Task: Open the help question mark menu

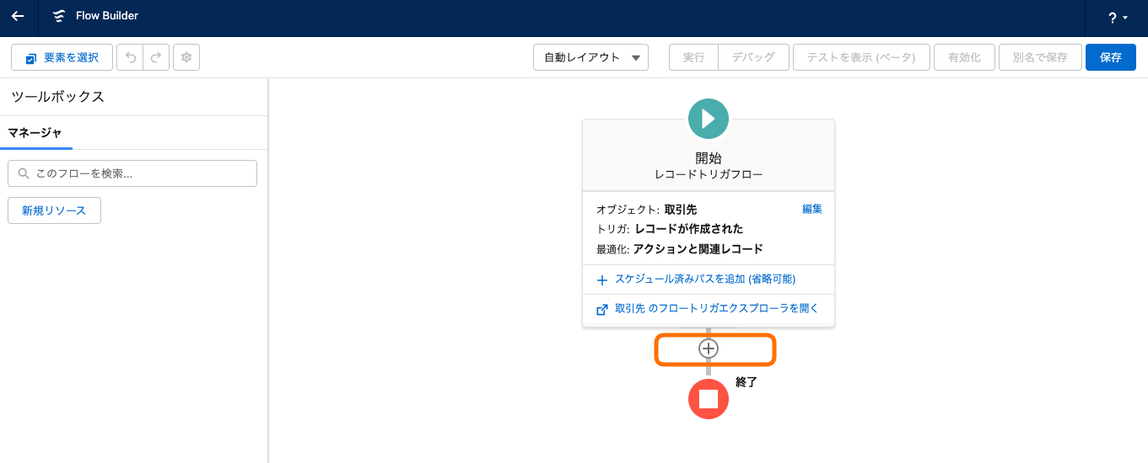Action: click(x=1117, y=18)
